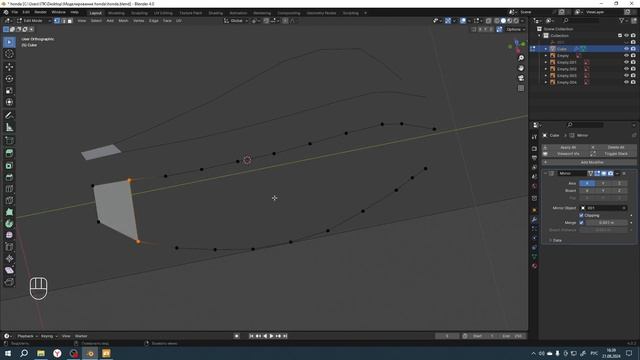Collapse the Mirror modifier panel
Screen dimensions: 640x360
(x=546, y=173)
